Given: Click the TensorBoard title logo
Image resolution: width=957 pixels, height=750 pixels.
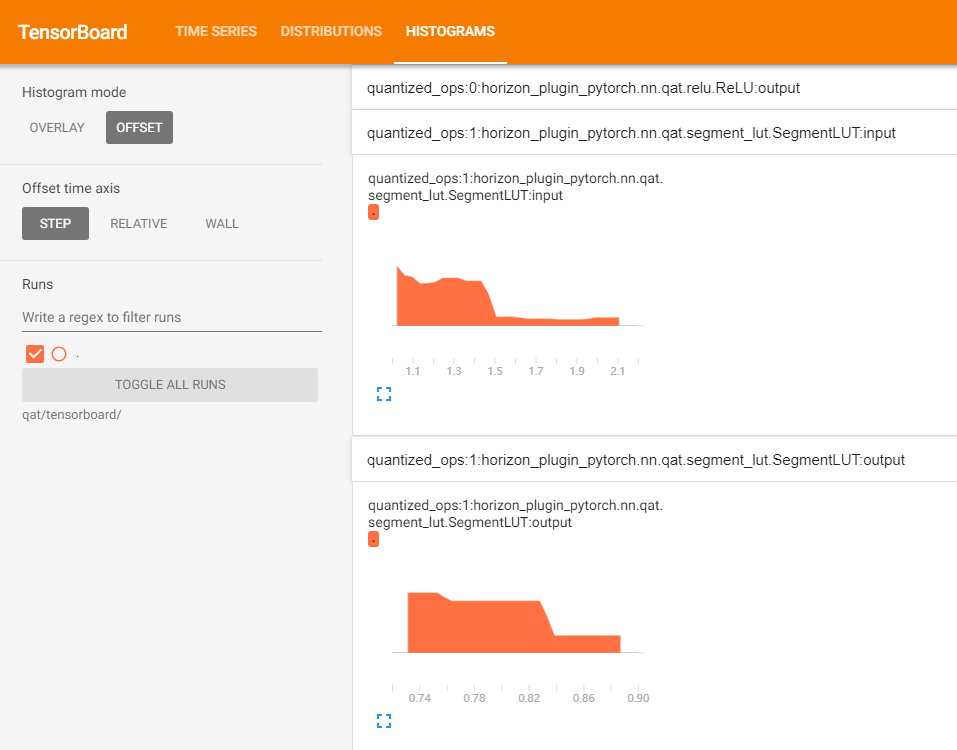Looking at the screenshot, I should coord(73,32).
